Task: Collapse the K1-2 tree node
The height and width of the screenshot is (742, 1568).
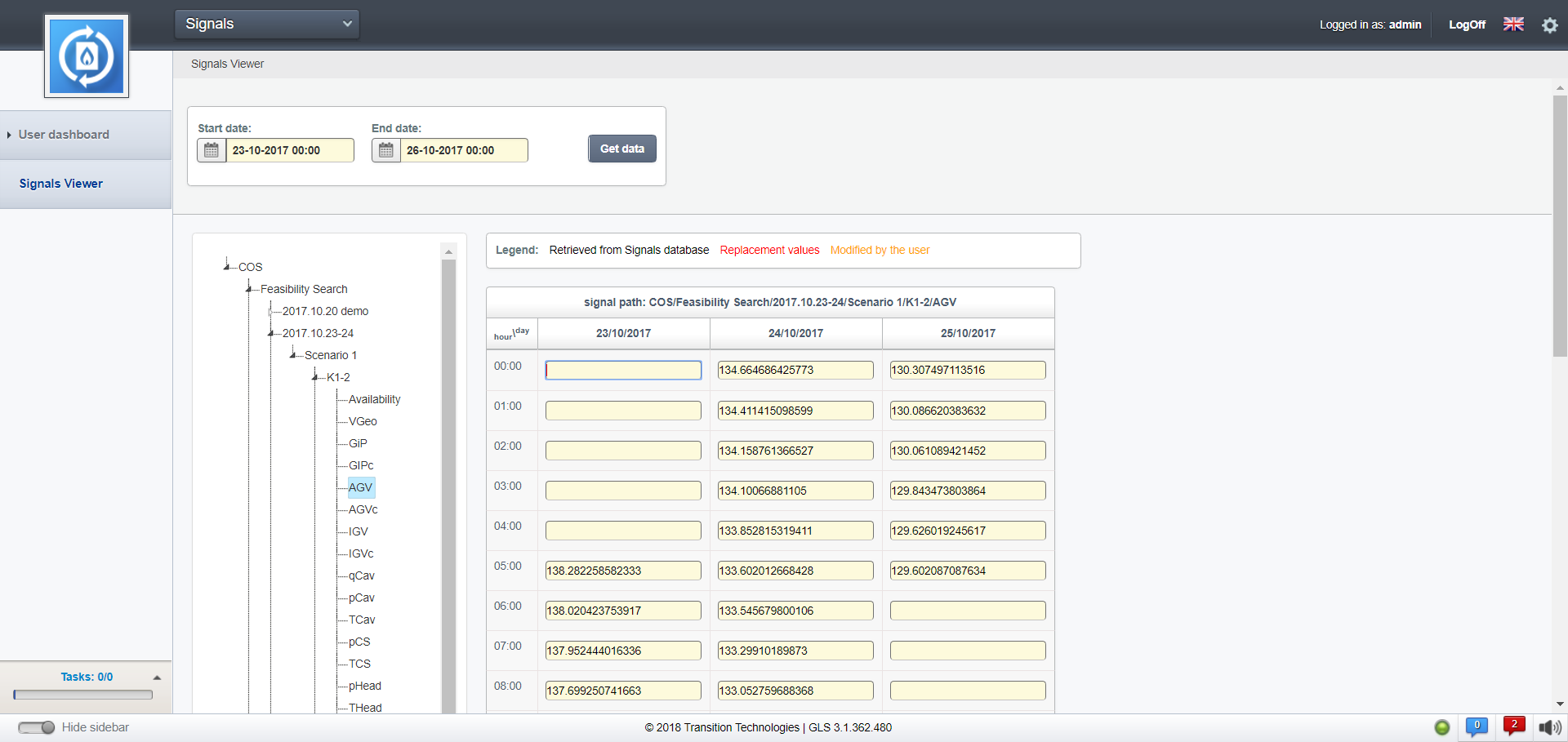Action: pos(315,376)
